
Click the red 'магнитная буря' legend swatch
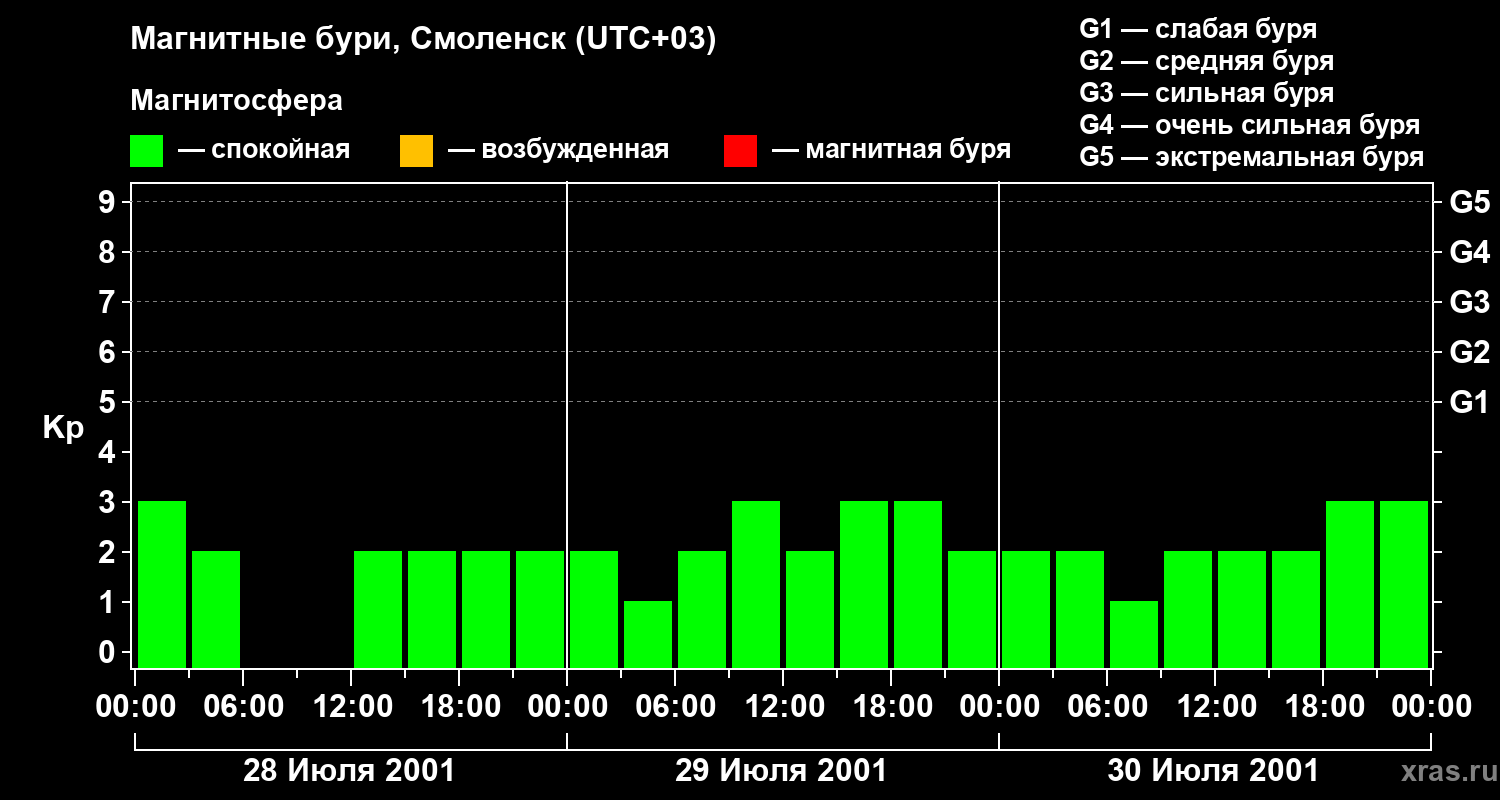740,151
